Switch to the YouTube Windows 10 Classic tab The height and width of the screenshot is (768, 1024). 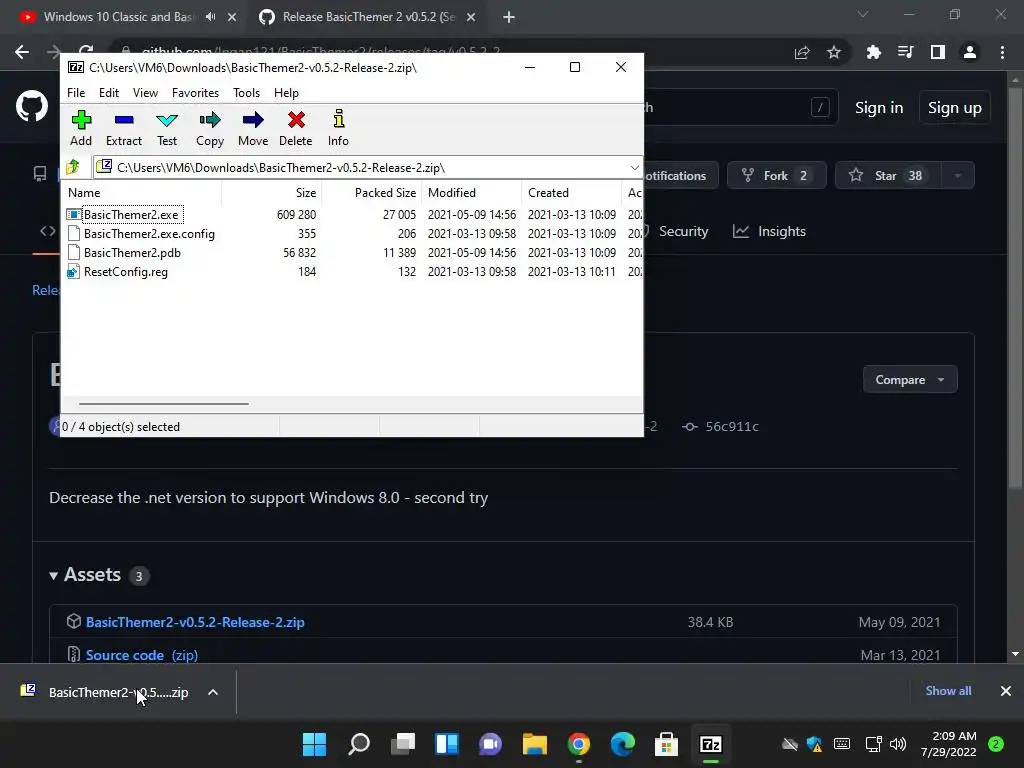(118, 17)
